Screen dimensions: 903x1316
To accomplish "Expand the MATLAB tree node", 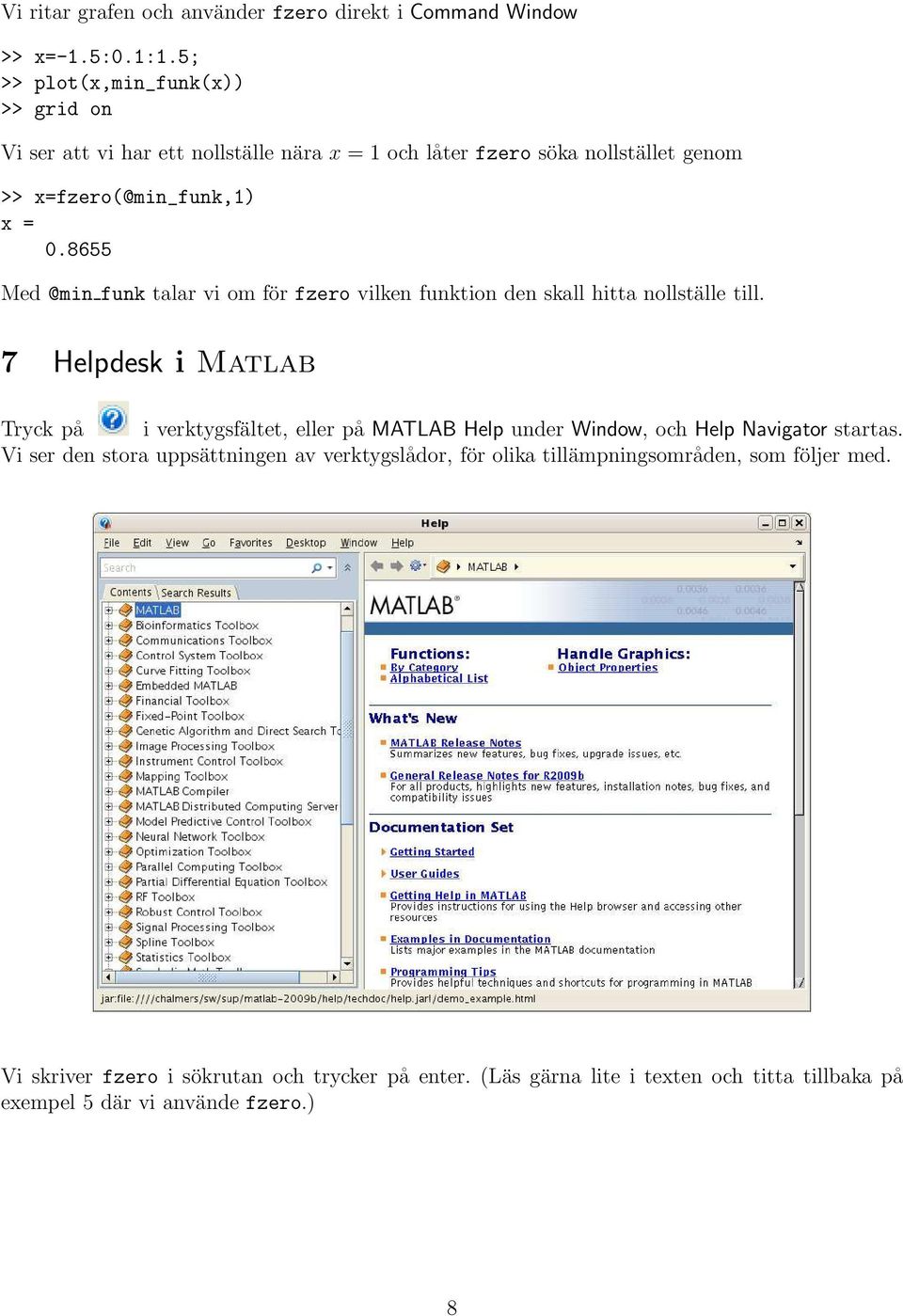I will [x=109, y=610].
